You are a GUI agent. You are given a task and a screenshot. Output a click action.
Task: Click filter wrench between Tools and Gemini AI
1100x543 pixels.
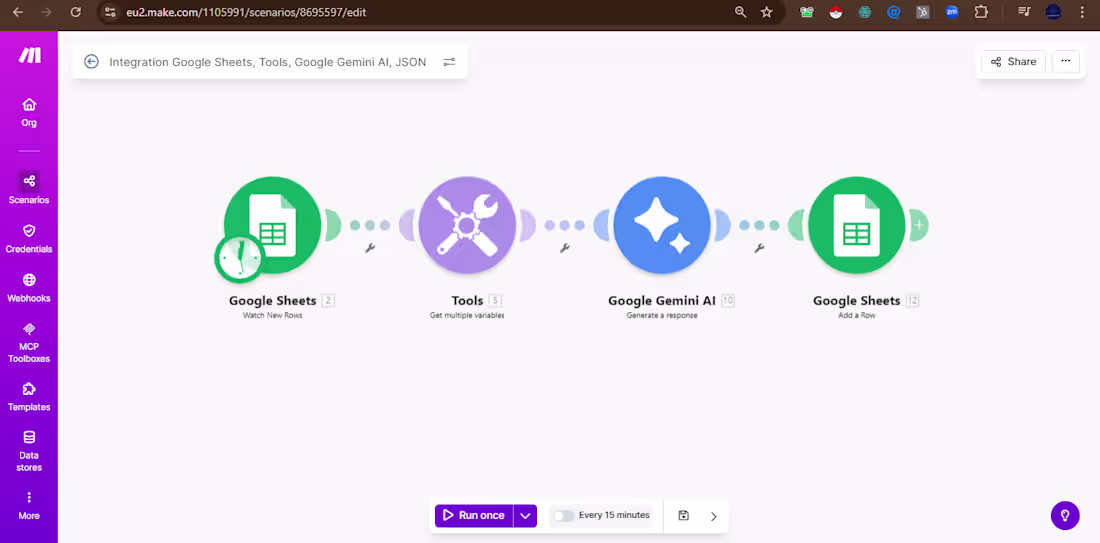(565, 248)
